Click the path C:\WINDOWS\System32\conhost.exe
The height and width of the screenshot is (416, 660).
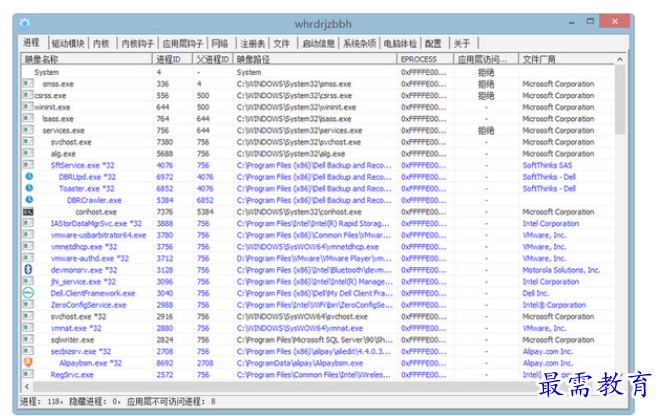tap(299, 212)
